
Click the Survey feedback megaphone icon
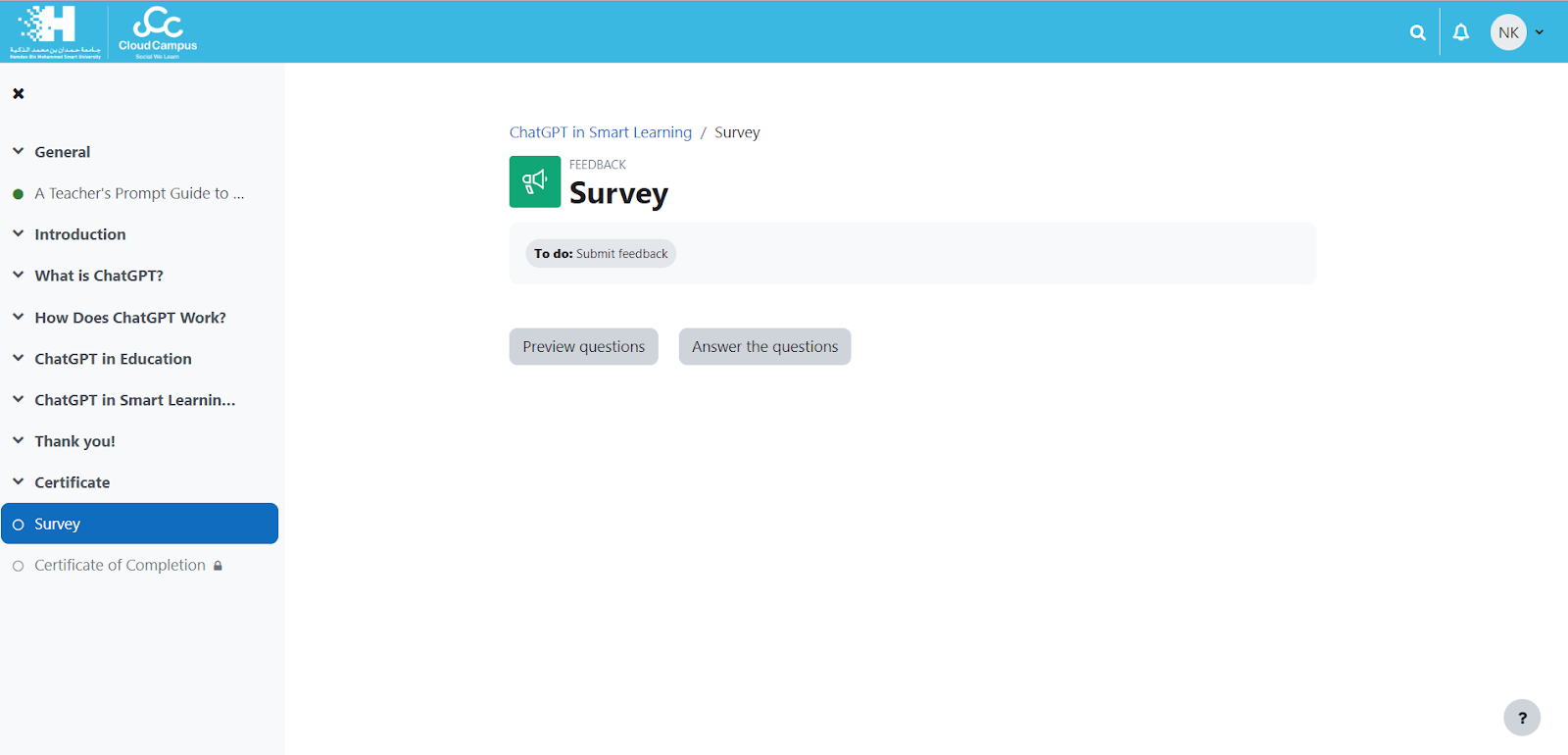(x=535, y=181)
